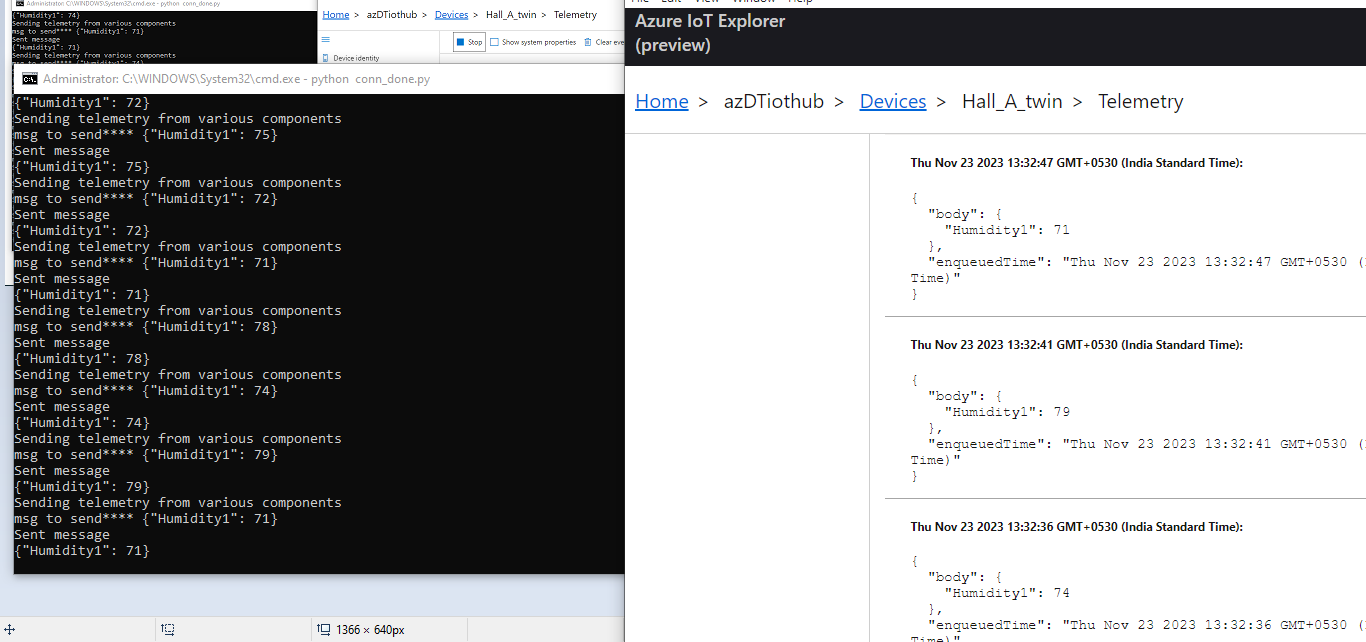The height and width of the screenshot is (642, 1366).
Task: Click the msg to send Humidity1 78 line
Action: click(146, 327)
